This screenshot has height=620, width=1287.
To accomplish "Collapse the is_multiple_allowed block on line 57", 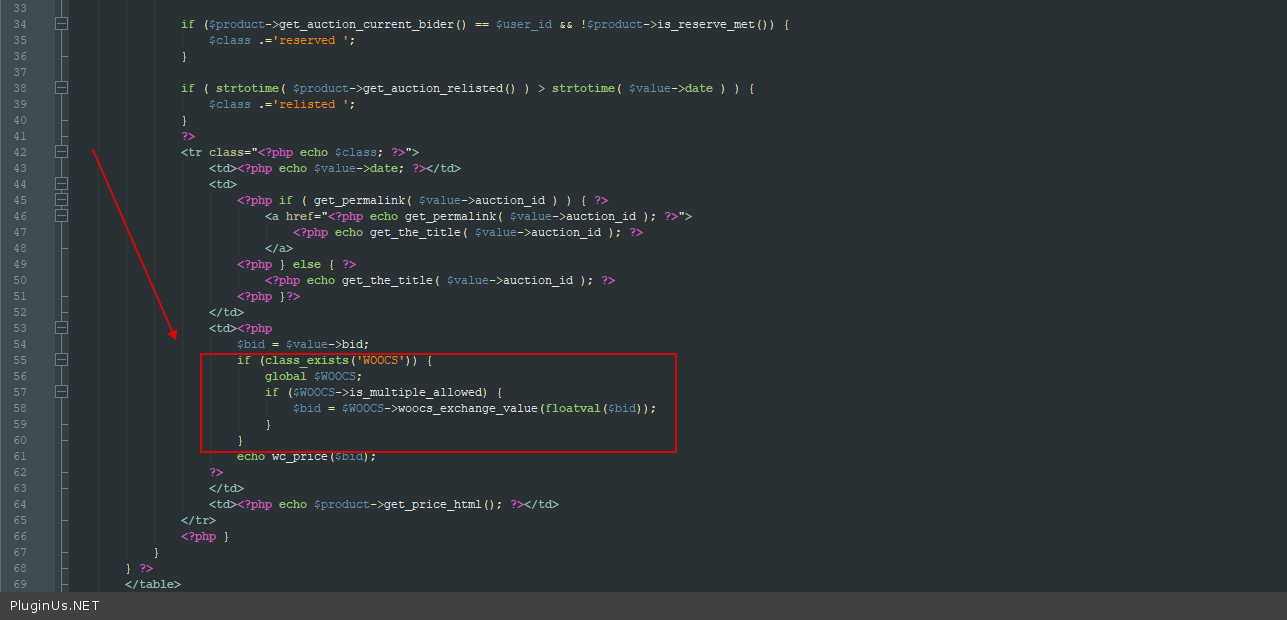I will (62, 392).
